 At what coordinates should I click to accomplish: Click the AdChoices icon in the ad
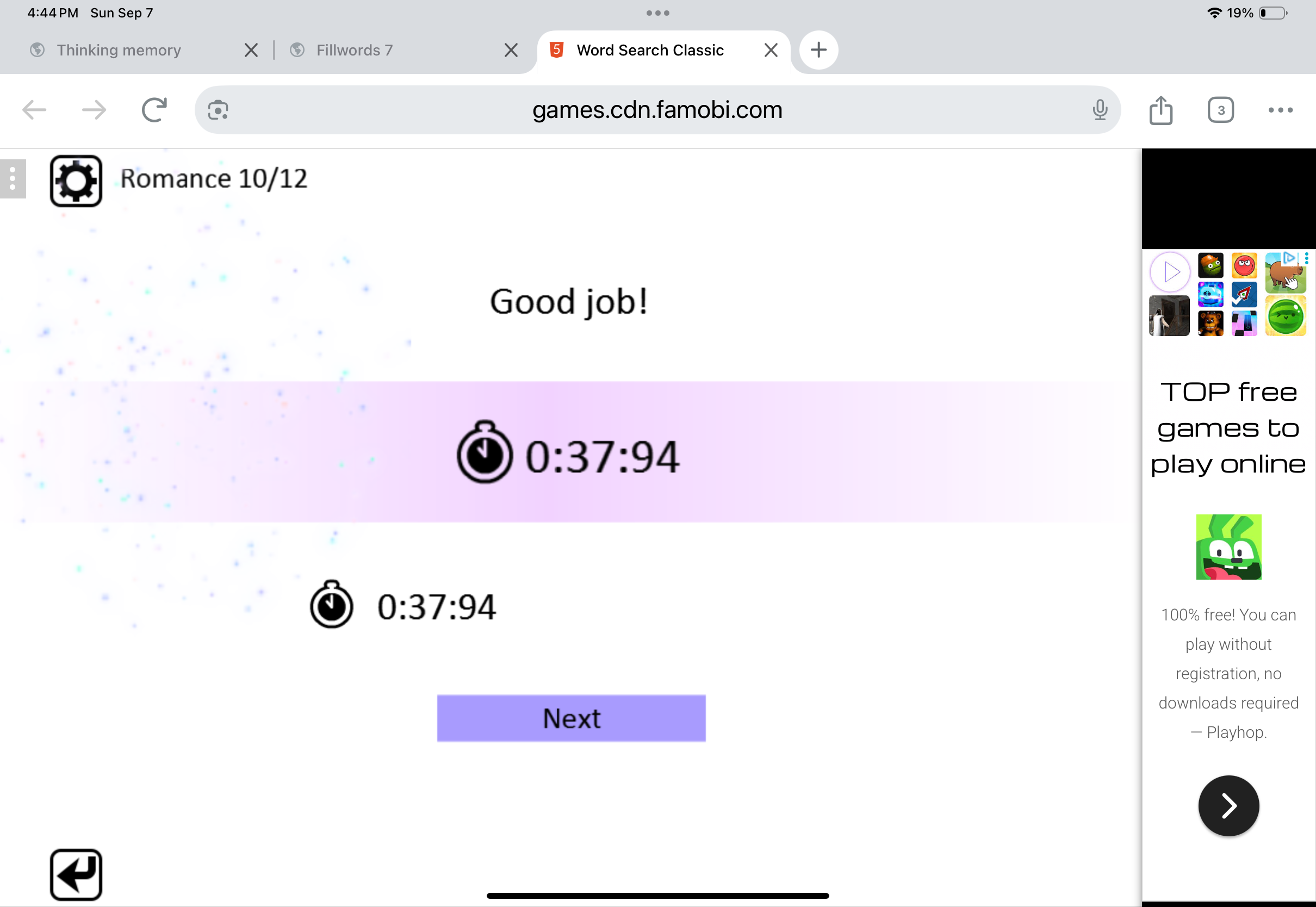1289,257
